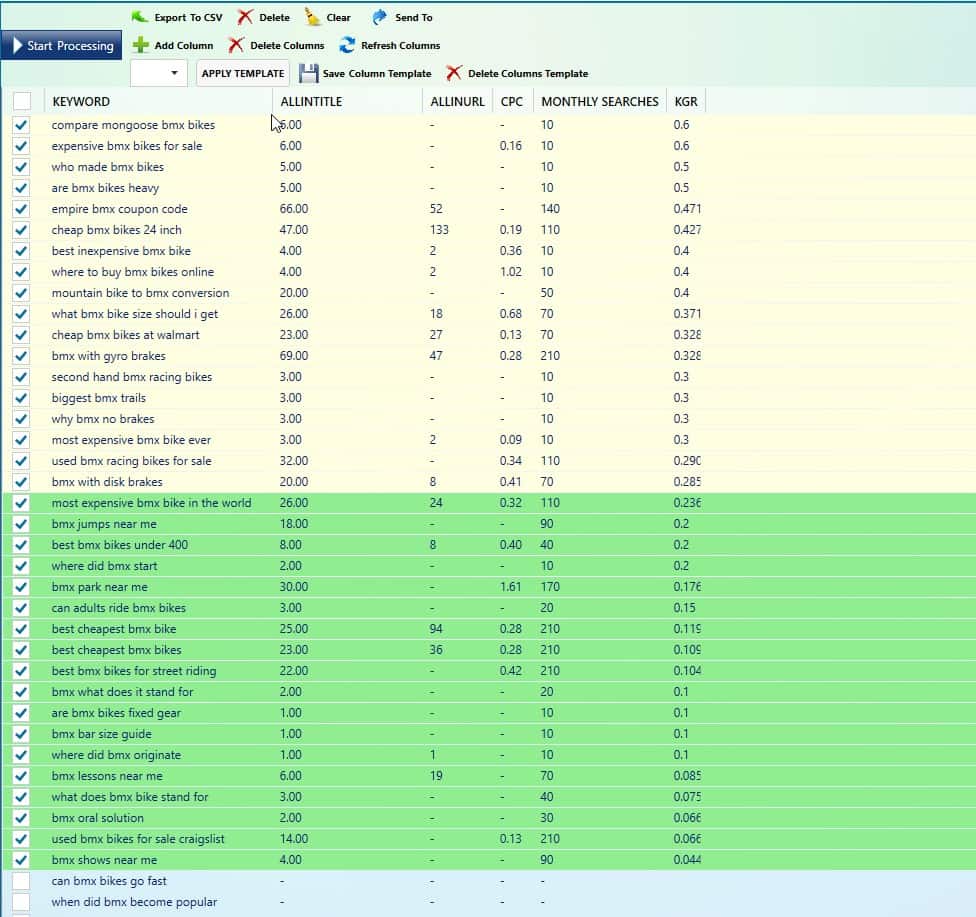The height and width of the screenshot is (917, 976).
Task: Select the keyword 'why bmx no brakes'
Action: pos(103,419)
